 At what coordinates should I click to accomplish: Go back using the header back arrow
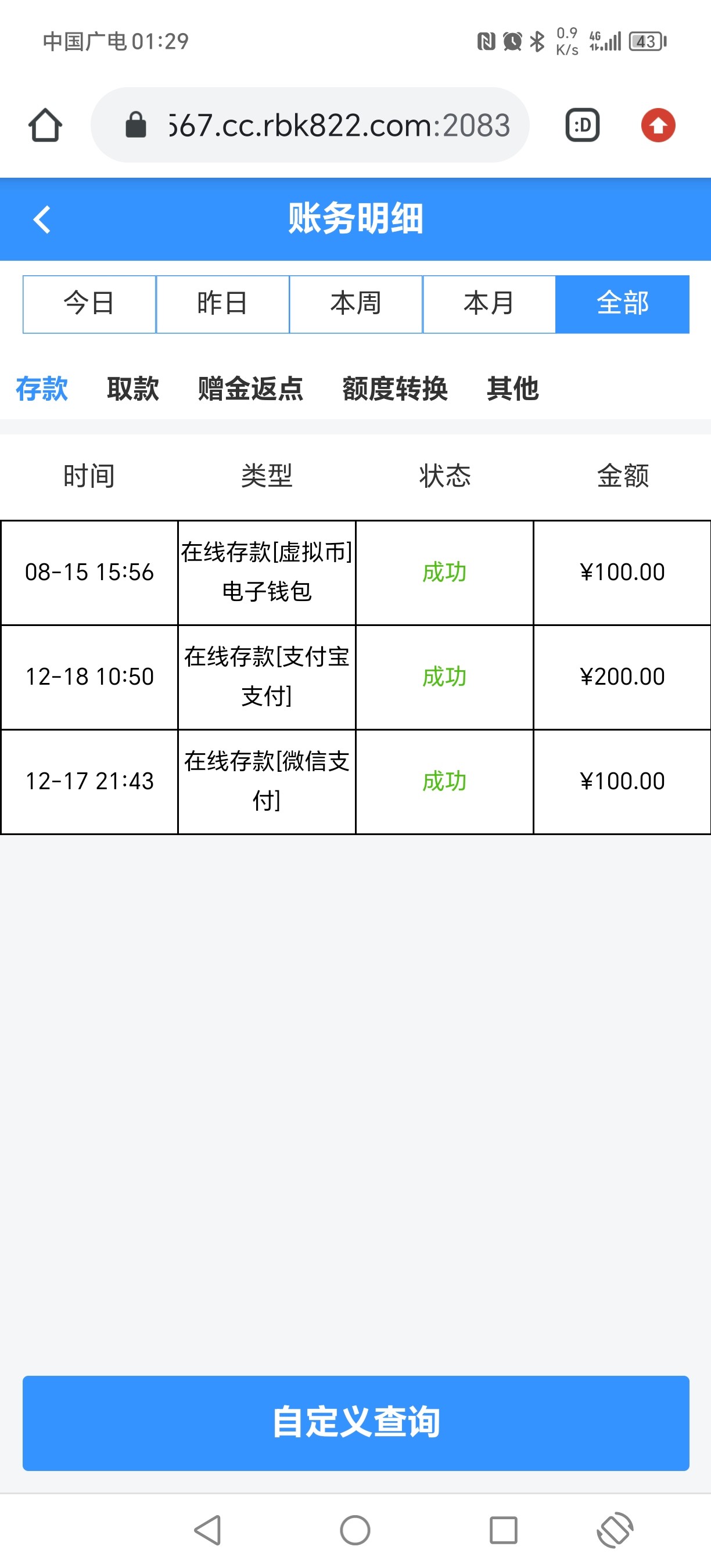[x=42, y=219]
